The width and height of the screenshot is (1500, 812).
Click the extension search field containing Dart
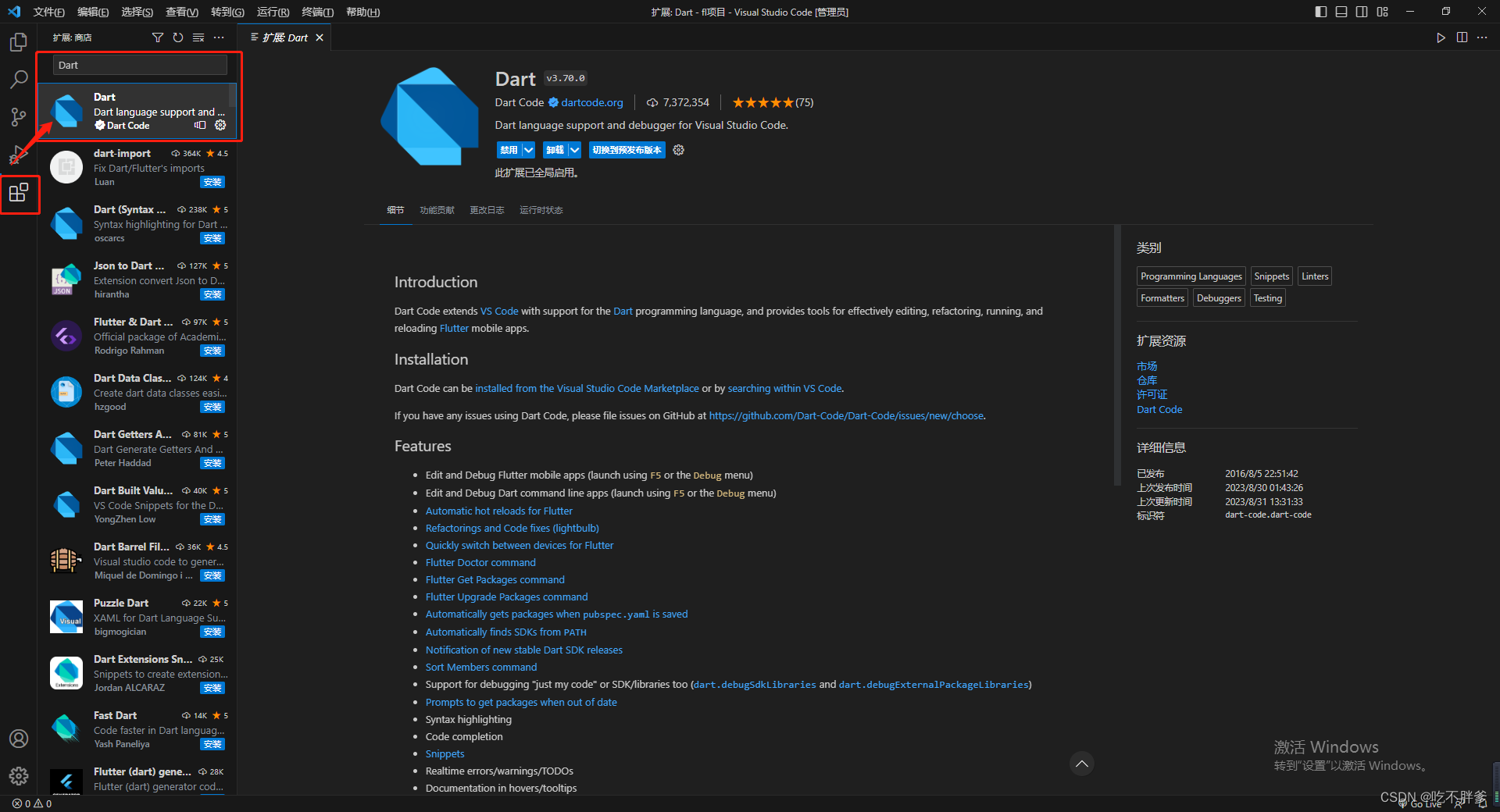coord(140,65)
